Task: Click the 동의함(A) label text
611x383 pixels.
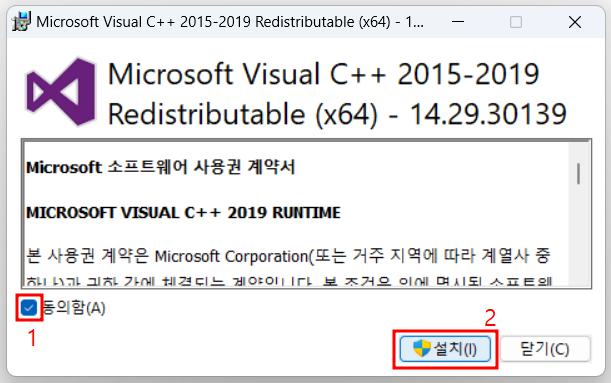Action: pyautogui.click(x=73, y=308)
